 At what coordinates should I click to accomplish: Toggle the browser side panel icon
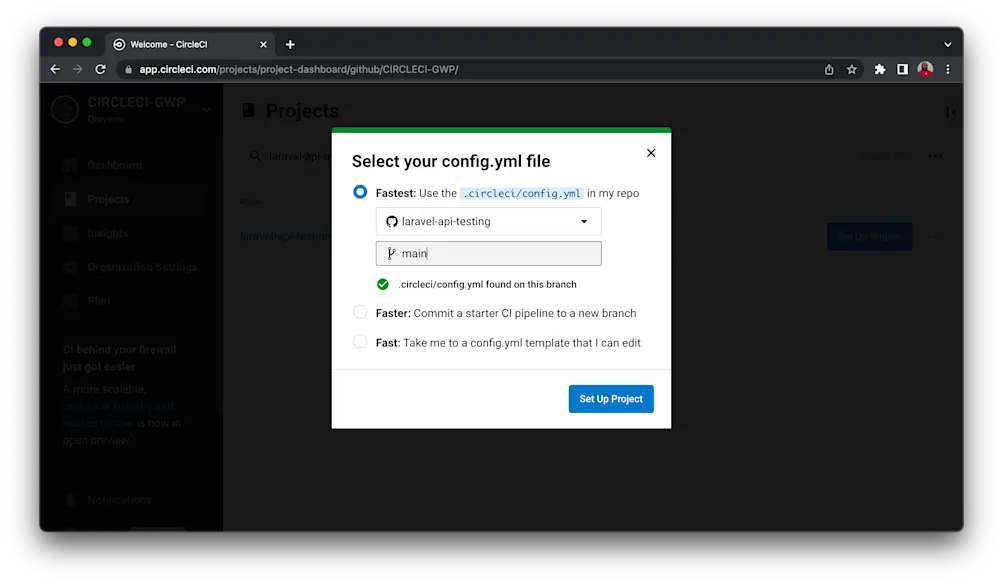(903, 69)
